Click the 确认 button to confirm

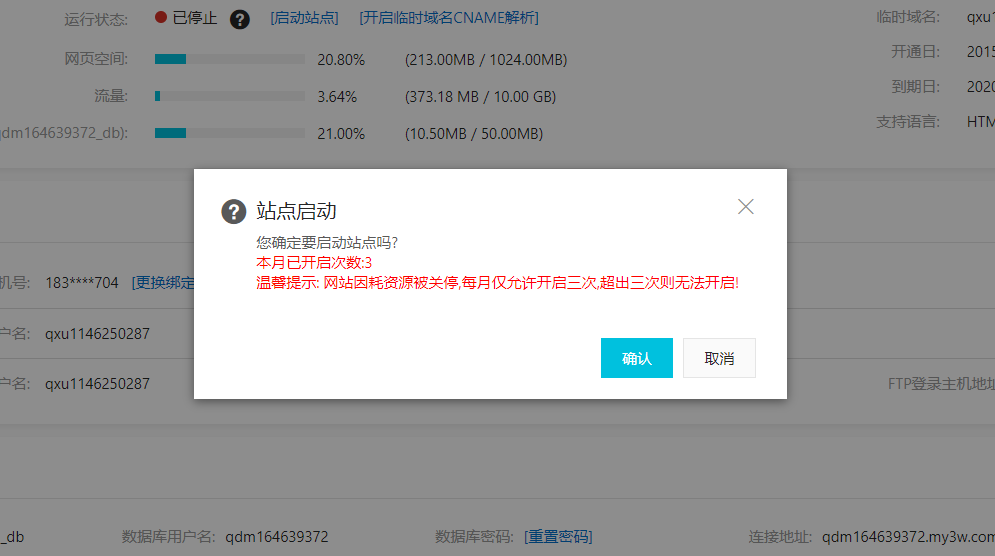pyautogui.click(x=636, y=358)
